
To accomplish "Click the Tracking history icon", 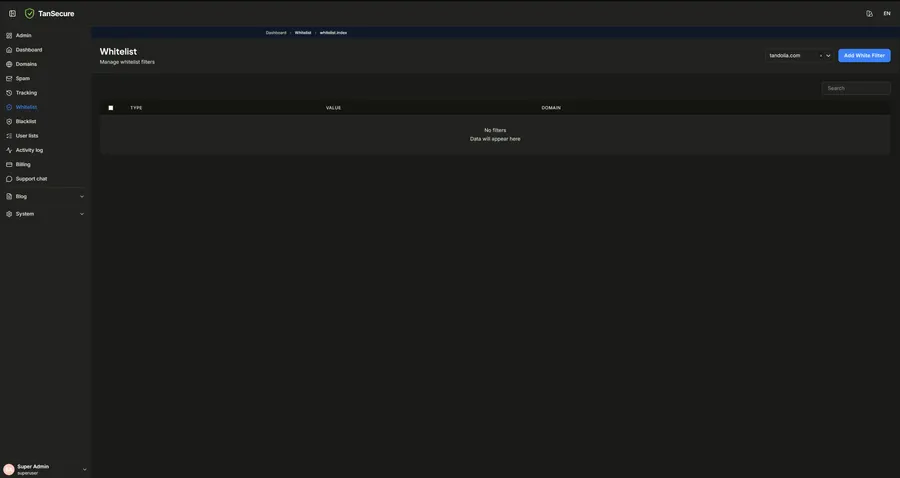I will click(9, 93).
